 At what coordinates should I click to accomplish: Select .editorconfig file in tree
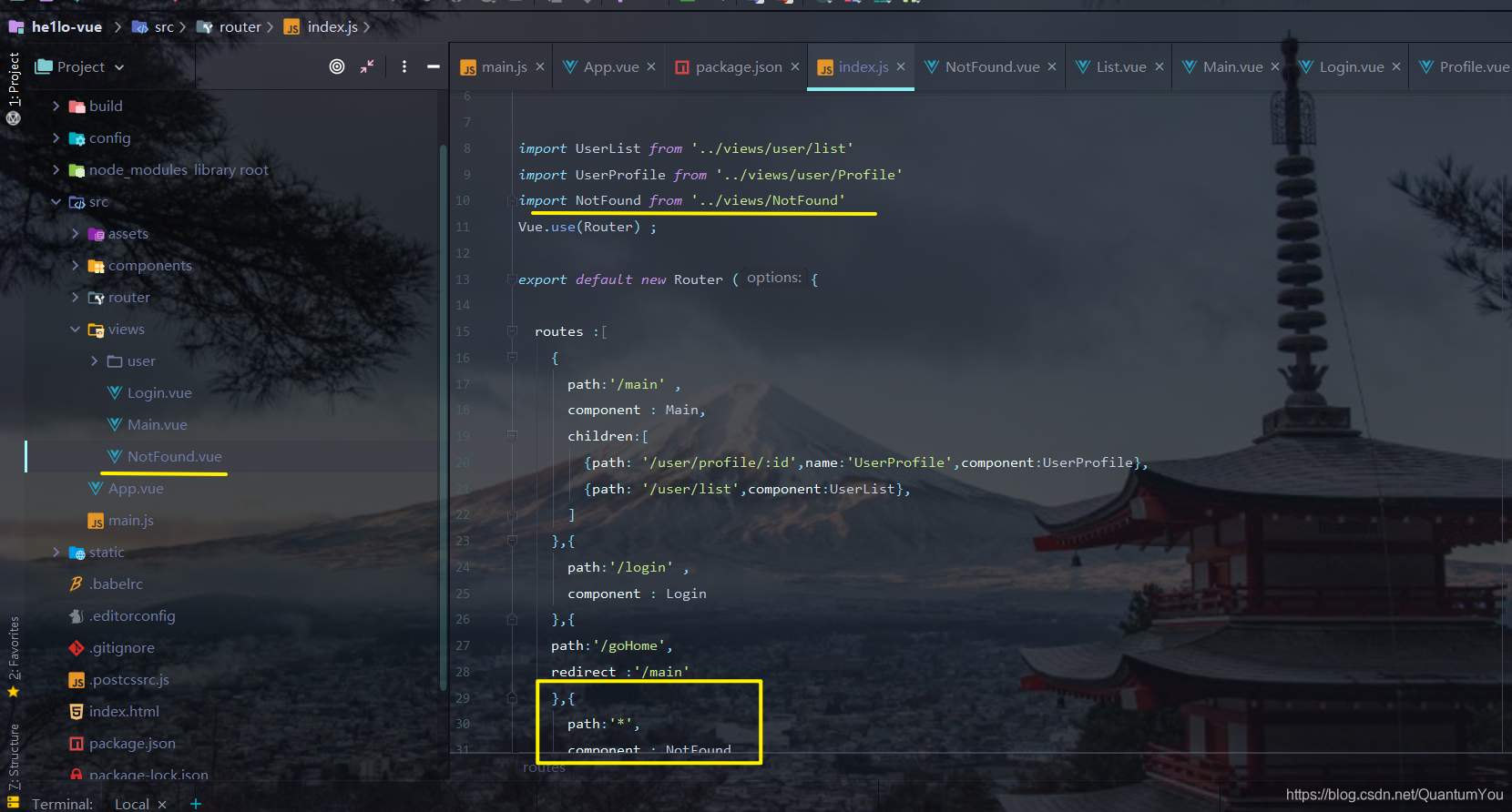[x=132, y=616]
